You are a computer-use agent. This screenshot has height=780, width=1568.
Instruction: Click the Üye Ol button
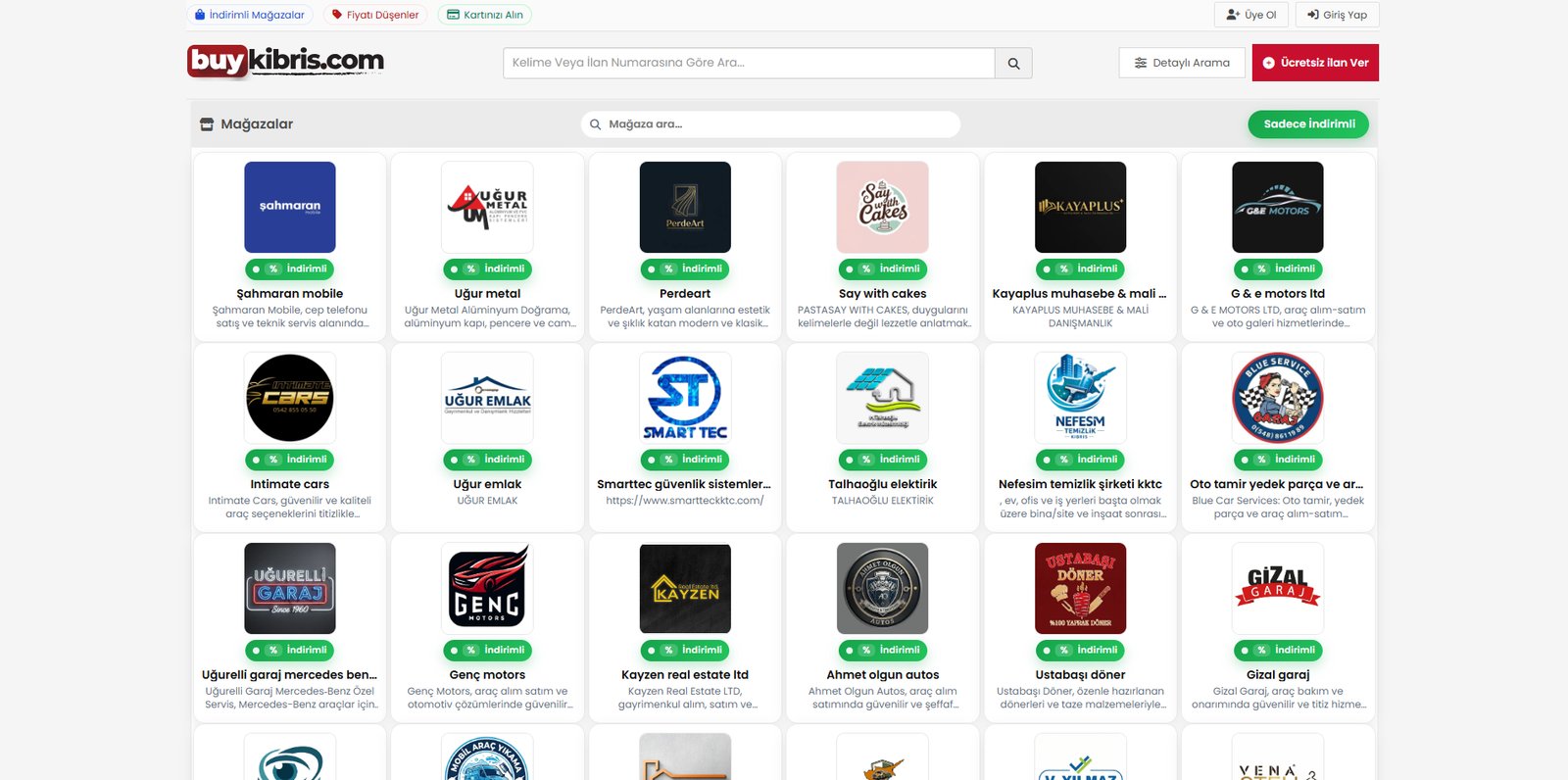(1251, 15)
